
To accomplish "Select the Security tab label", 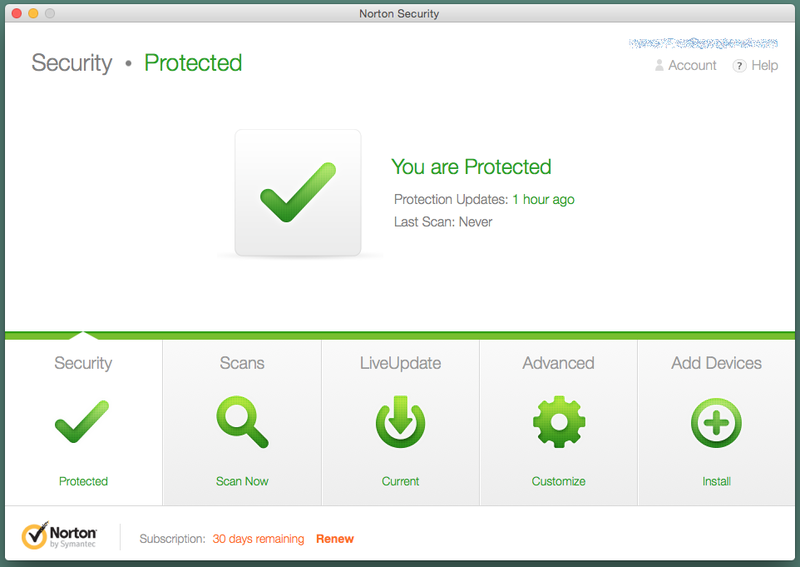I will [83, 363].
